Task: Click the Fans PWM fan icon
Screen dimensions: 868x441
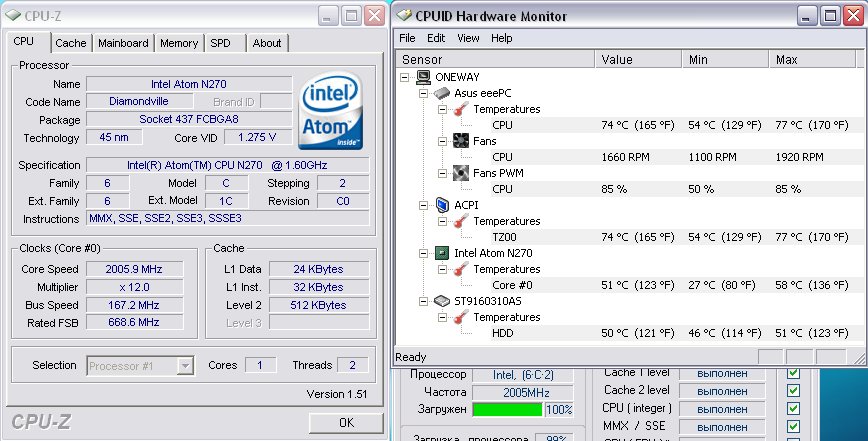Action: click(461, 173)
